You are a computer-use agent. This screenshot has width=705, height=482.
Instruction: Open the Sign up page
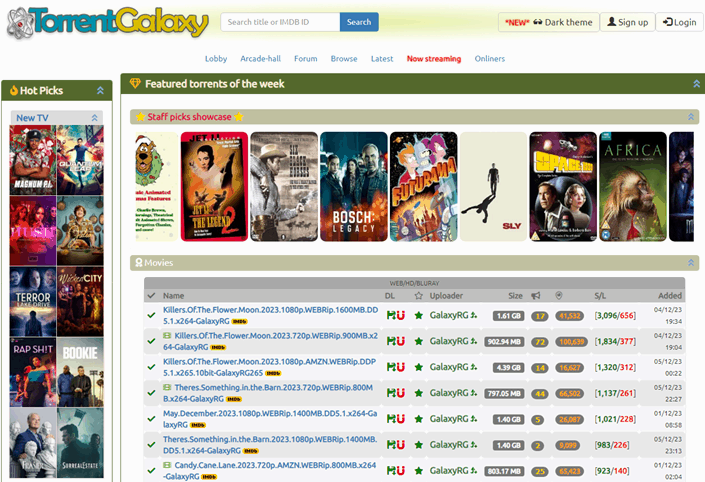[628, 22]
